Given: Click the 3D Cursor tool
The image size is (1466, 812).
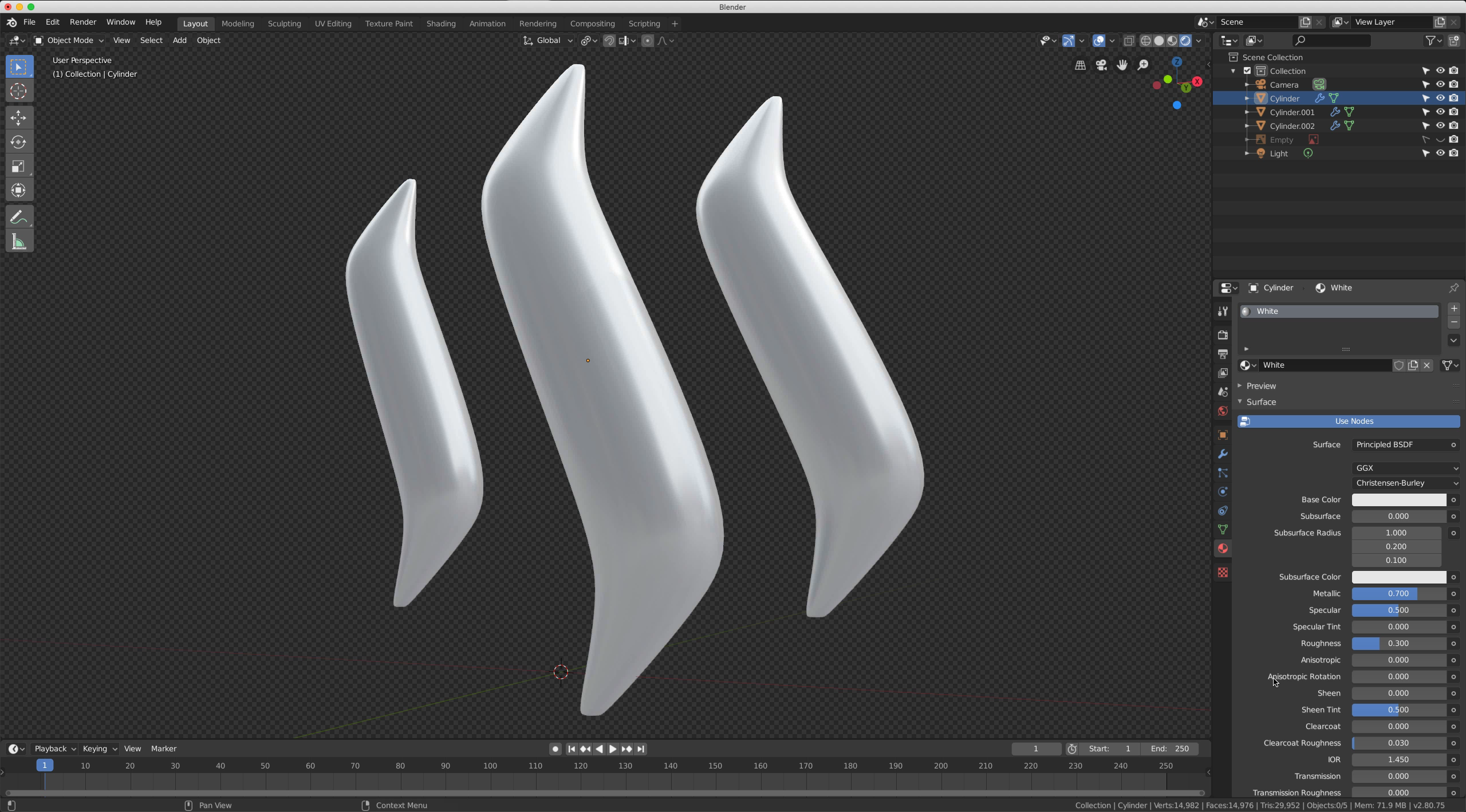Looking at the screenshot, I should (x=18, y=91).
